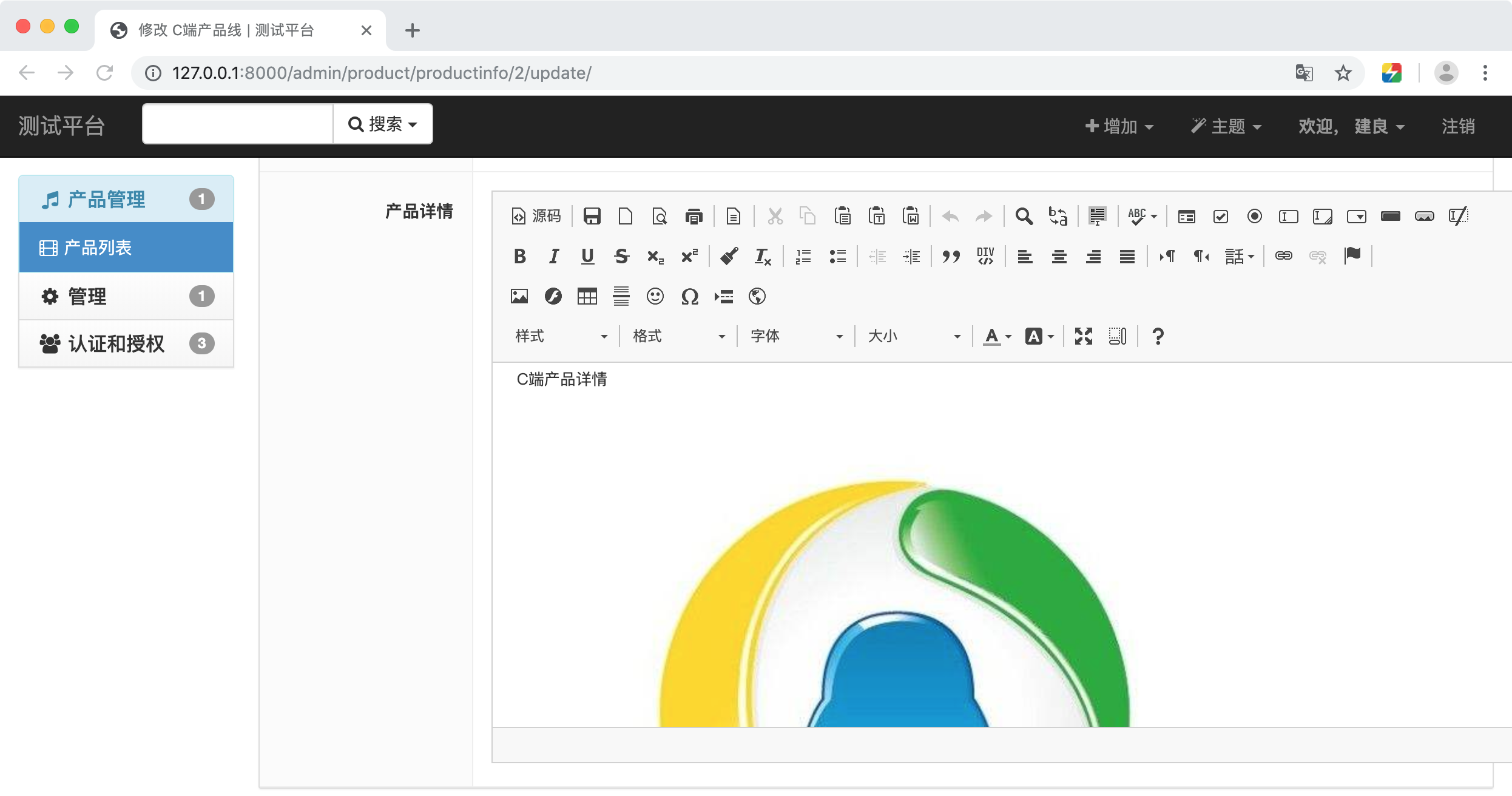
Task: Insert a radio button form field
Action: [1254, 216]
